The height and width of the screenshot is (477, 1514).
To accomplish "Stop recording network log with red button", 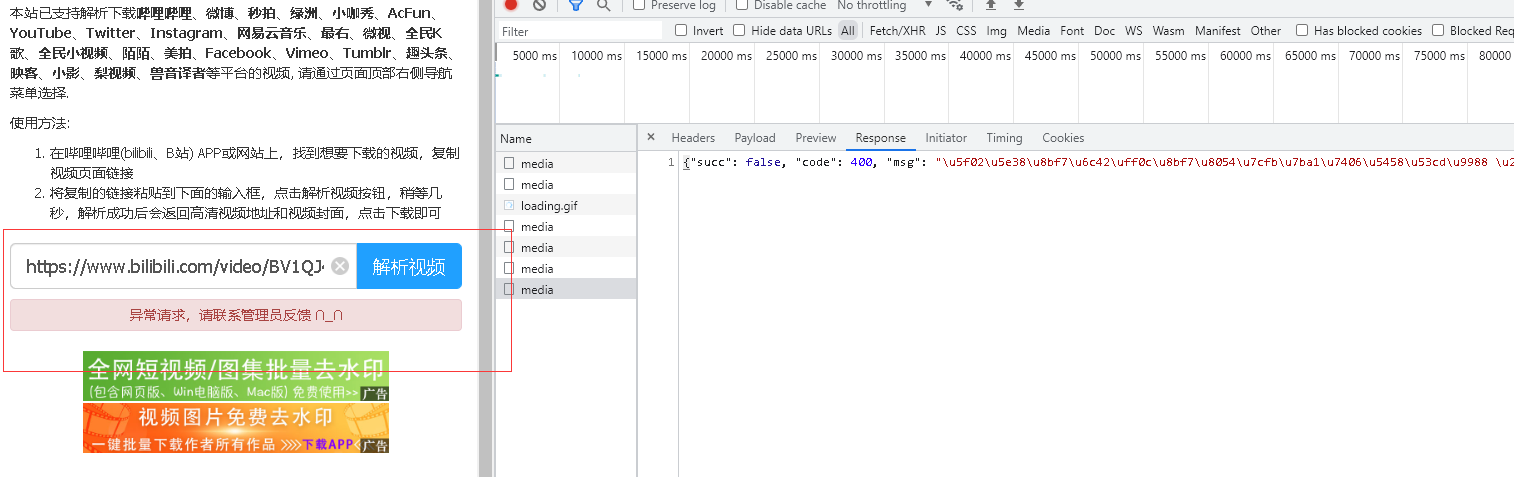I will coord(511,5).
